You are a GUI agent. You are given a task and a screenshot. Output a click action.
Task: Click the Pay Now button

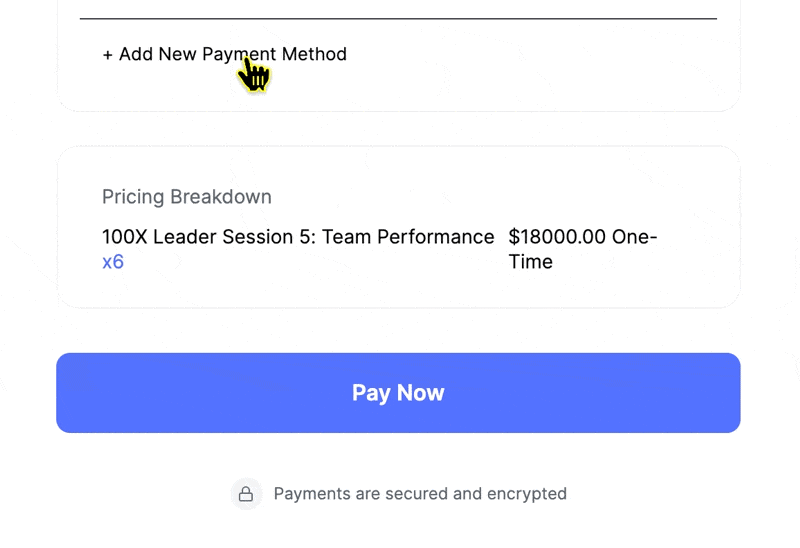tap(398, 393)
